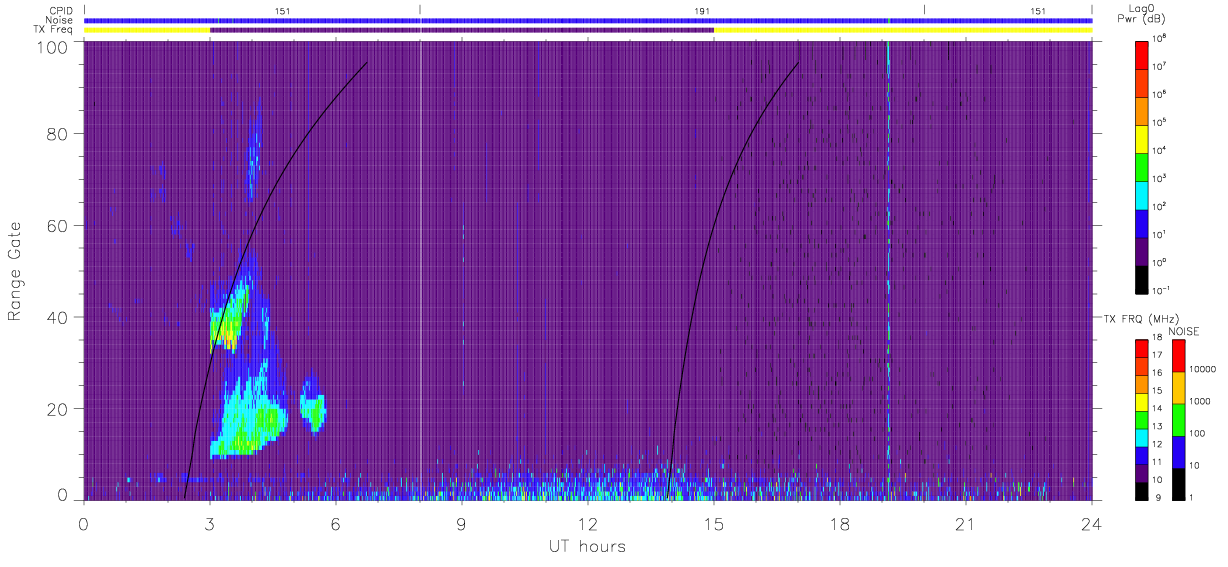Pick the green segment of the NOISE color bar
This screenshot has width=1228, height=567.
[1178, 418]
